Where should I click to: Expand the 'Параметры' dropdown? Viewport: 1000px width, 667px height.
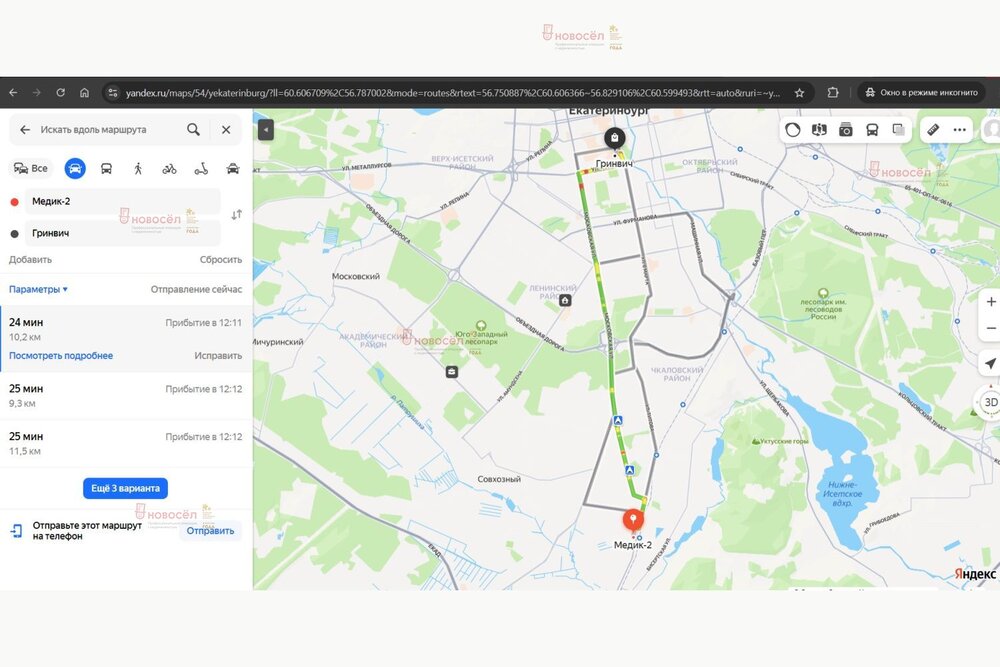point(38,290)
